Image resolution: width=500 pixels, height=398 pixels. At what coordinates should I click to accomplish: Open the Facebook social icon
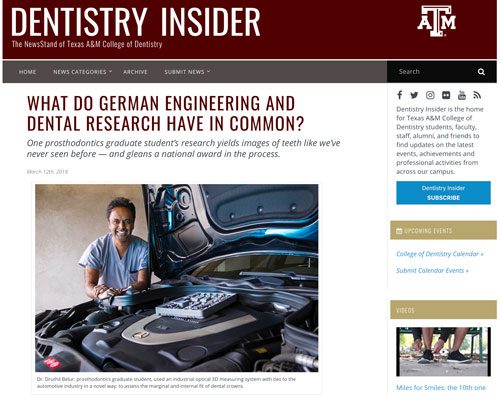click(399, 95)
